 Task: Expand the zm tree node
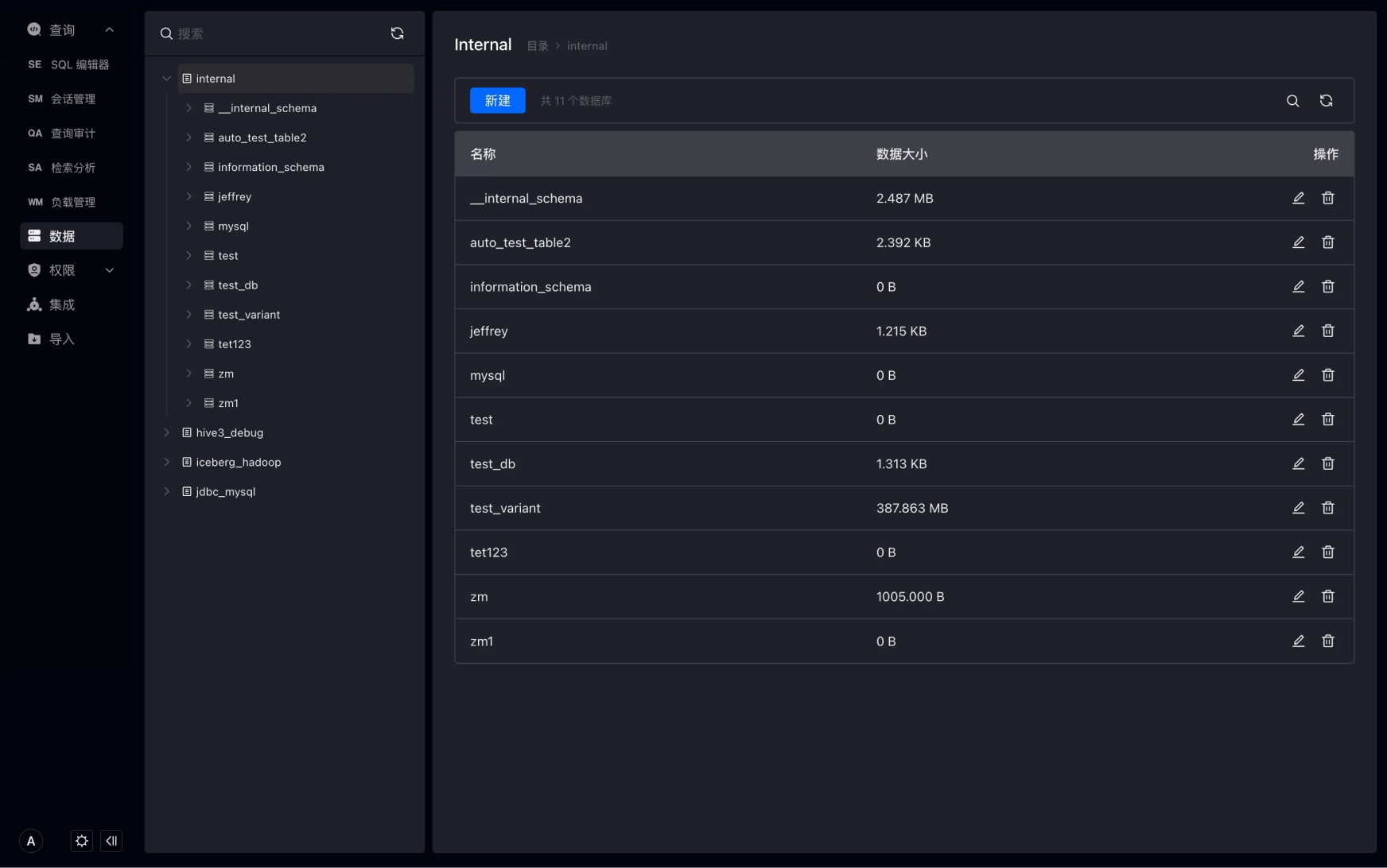[188, 374]
